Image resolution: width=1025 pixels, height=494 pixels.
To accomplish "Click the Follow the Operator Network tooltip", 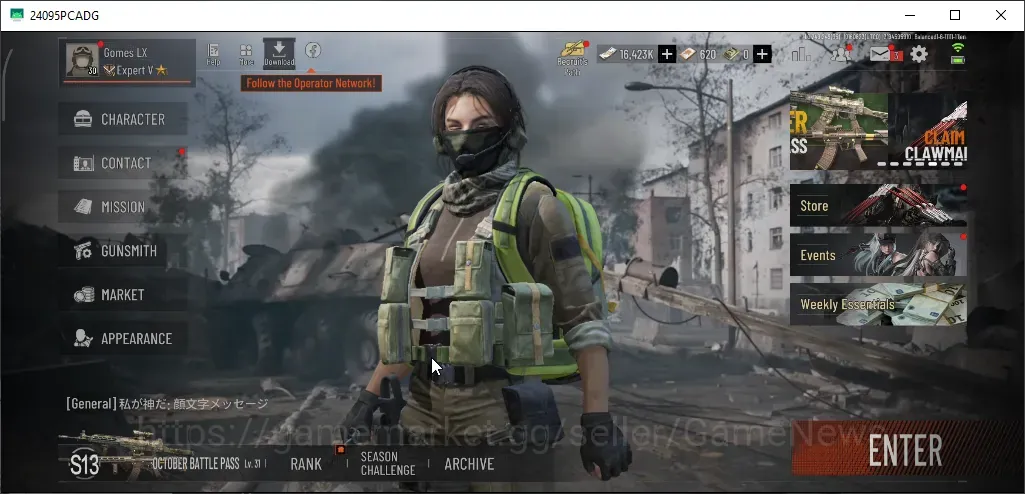I will [311, 83].
